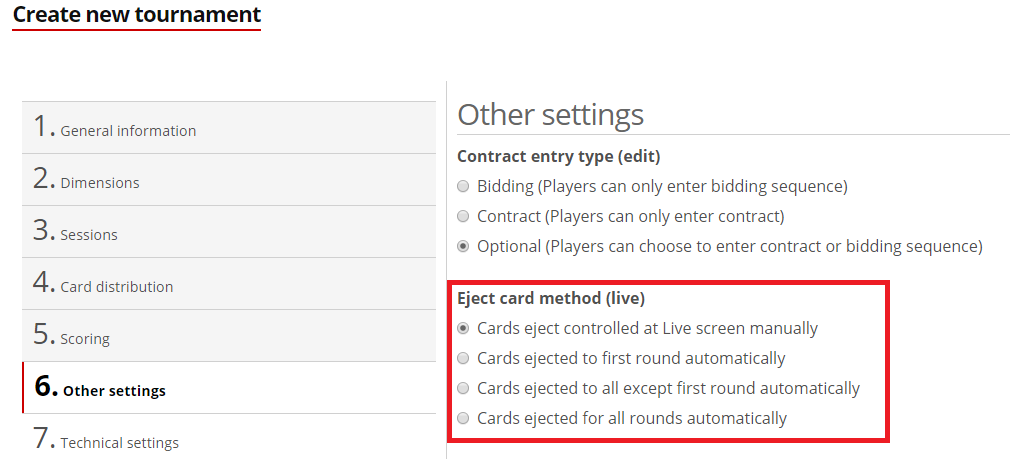This screenshot has width=1010, height=459.
Task: Select eject to all except first round
Action: tap(463, 388)
